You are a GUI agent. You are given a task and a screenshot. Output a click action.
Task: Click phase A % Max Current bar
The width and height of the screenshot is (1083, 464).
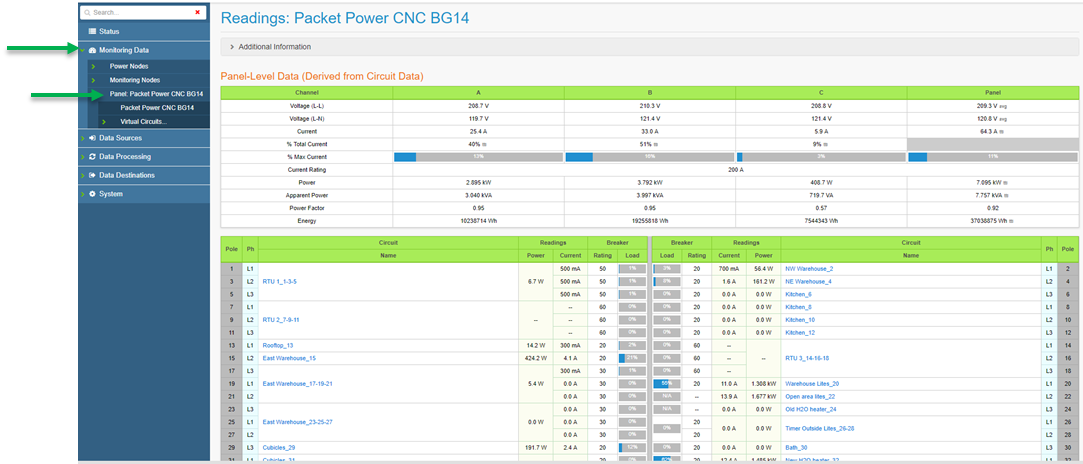point(478,157)
